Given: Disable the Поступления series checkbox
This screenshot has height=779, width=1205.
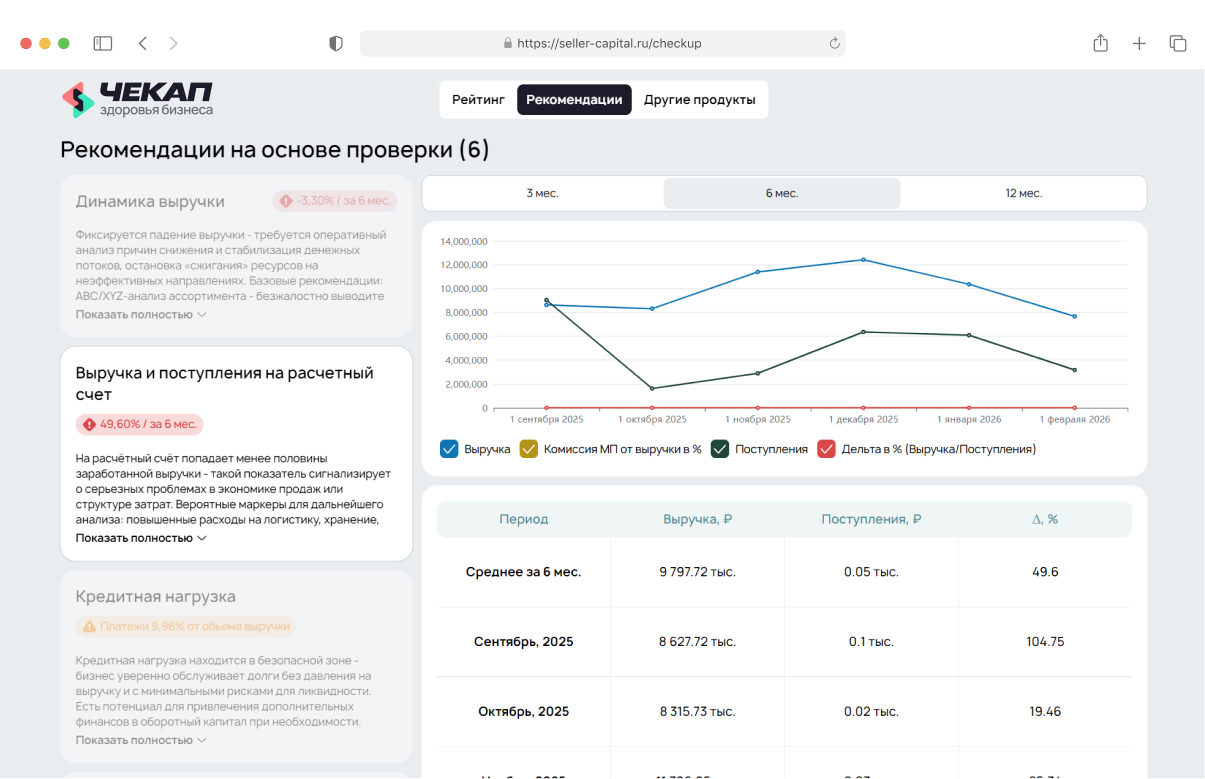Looking at the screenshot, I should coord(720,449).
